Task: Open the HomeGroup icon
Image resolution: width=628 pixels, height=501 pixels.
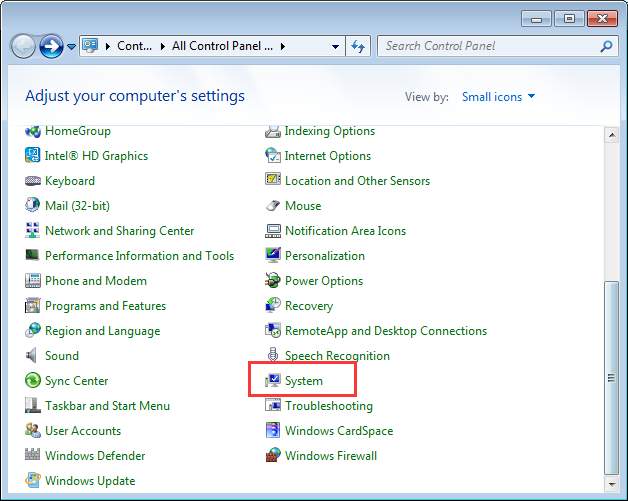Action: pyautogui.click(x=32, y=131)
